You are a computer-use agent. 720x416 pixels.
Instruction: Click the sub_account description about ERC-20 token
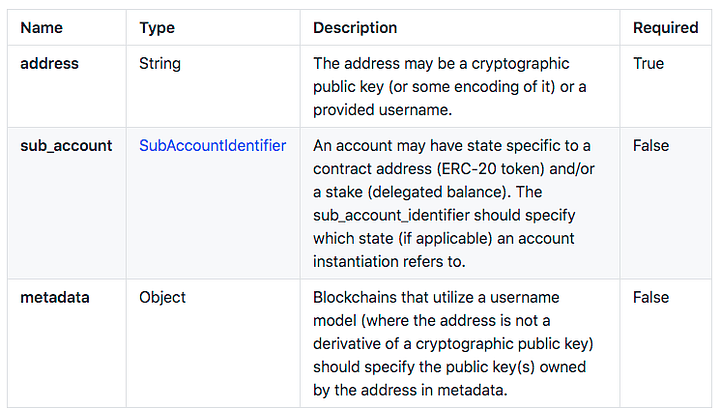tap(454, 203)
